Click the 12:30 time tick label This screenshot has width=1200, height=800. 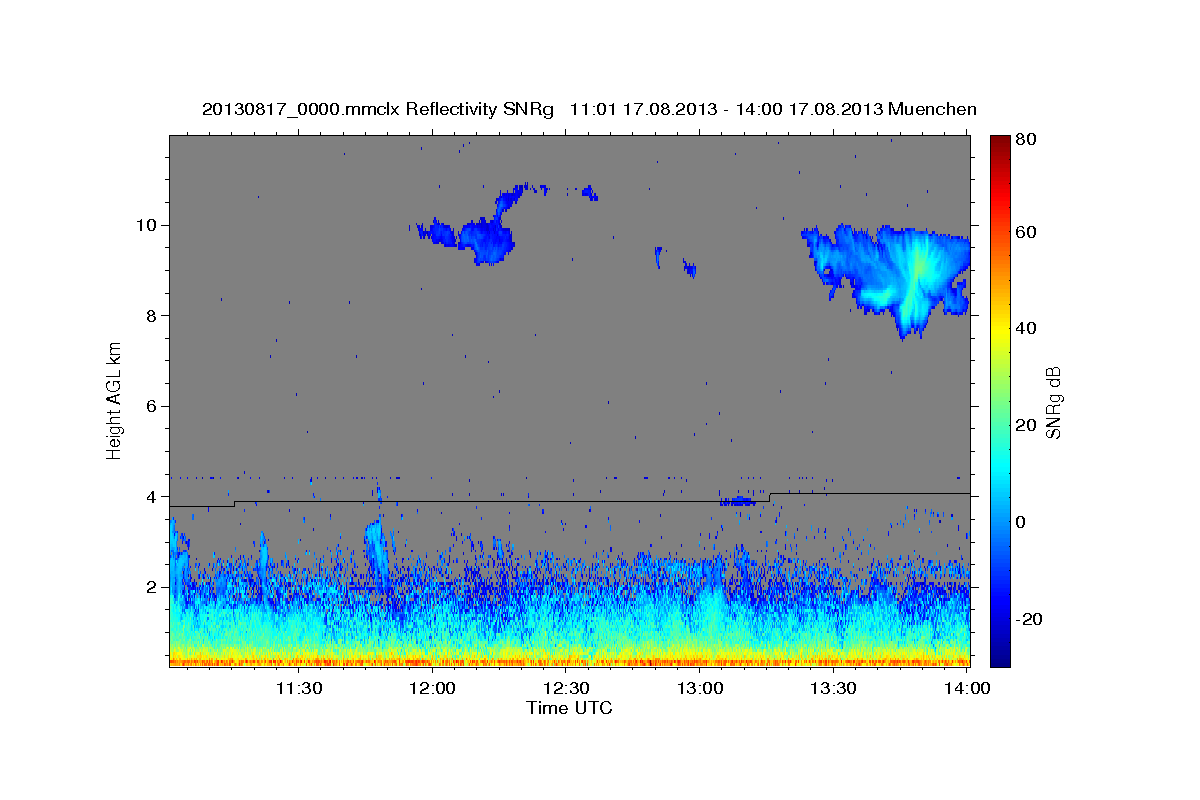coord(566,688)
